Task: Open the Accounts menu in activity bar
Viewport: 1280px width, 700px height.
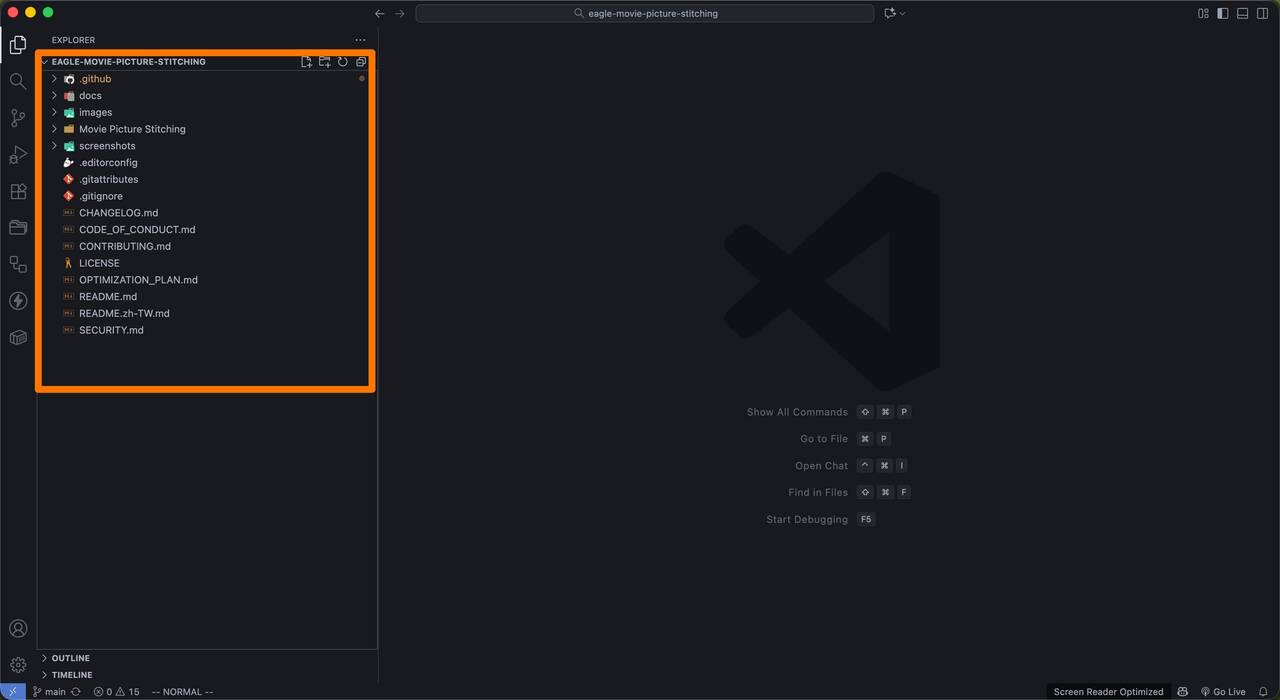Action: 18,629
